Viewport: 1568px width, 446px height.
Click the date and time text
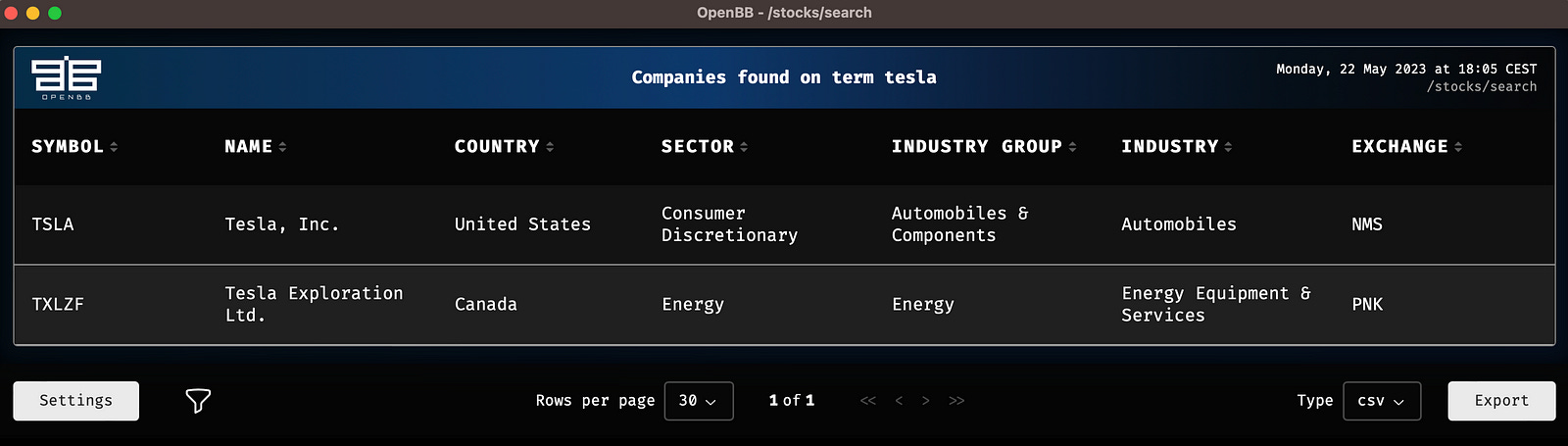tap(1406, 70)
